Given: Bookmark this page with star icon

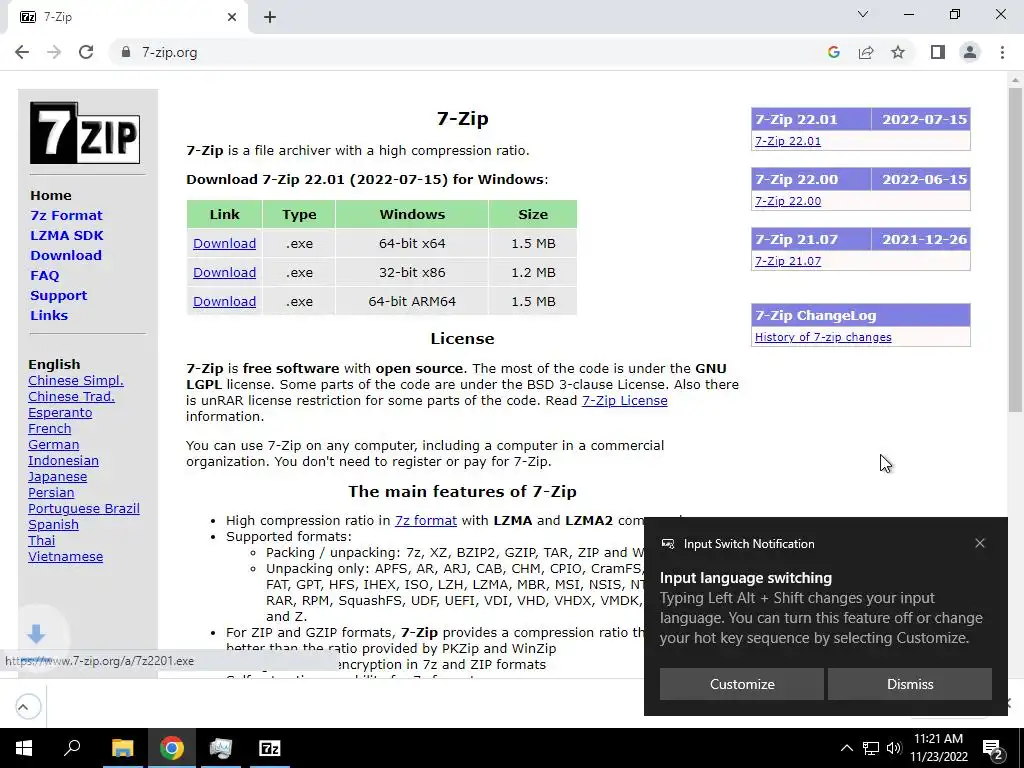Looking at the screenshot, I should pos(898,52).
